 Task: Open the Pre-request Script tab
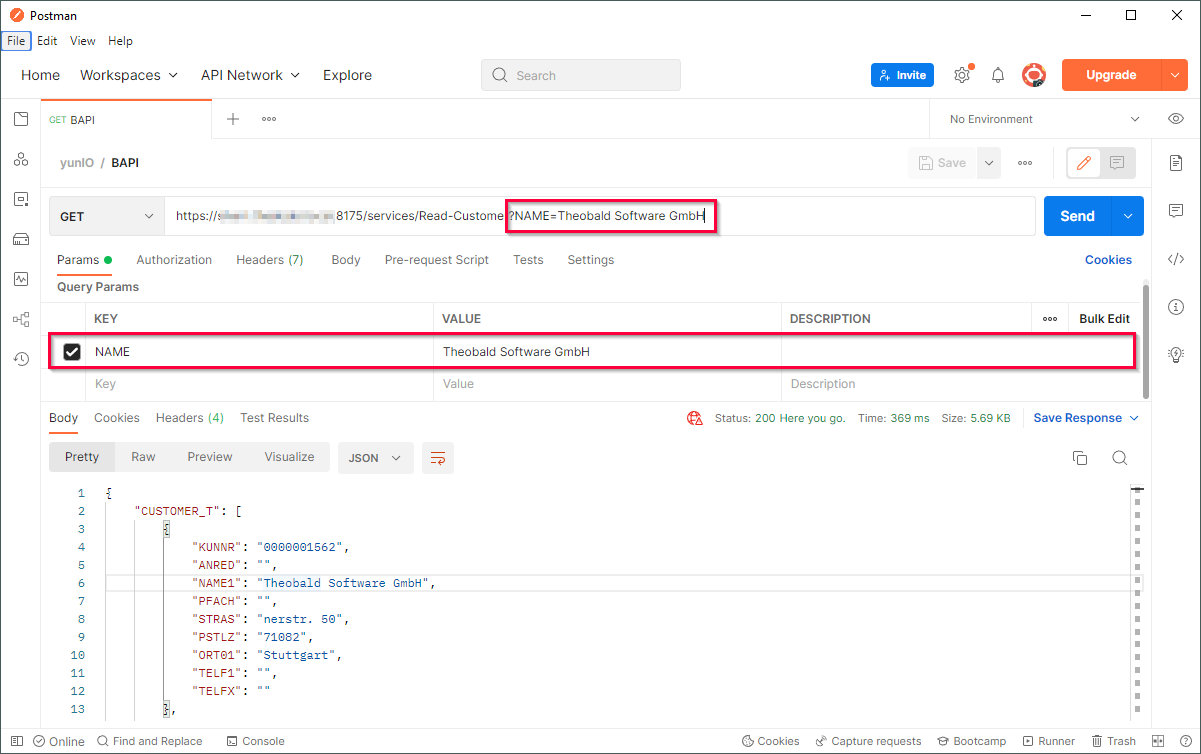pyautogui.click(x=437, y=260)
